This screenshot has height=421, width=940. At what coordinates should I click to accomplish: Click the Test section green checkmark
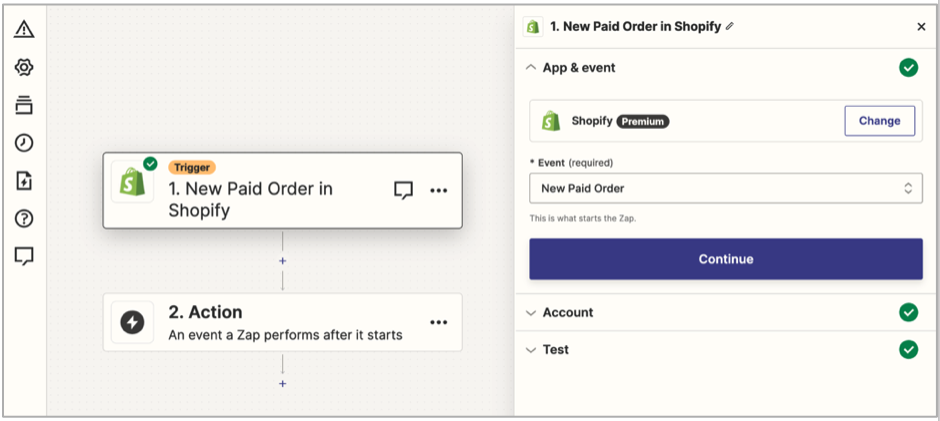pos(908,350)
